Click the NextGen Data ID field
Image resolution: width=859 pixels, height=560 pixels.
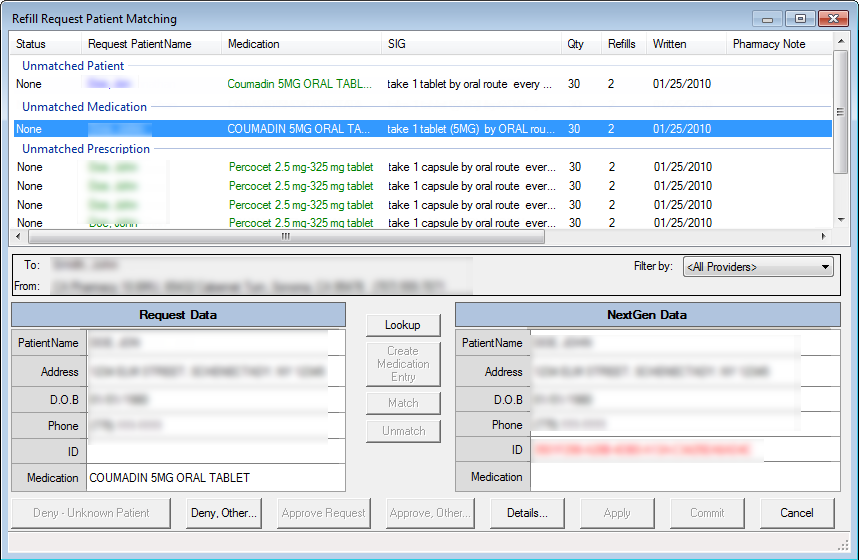[x=685, y=450]
